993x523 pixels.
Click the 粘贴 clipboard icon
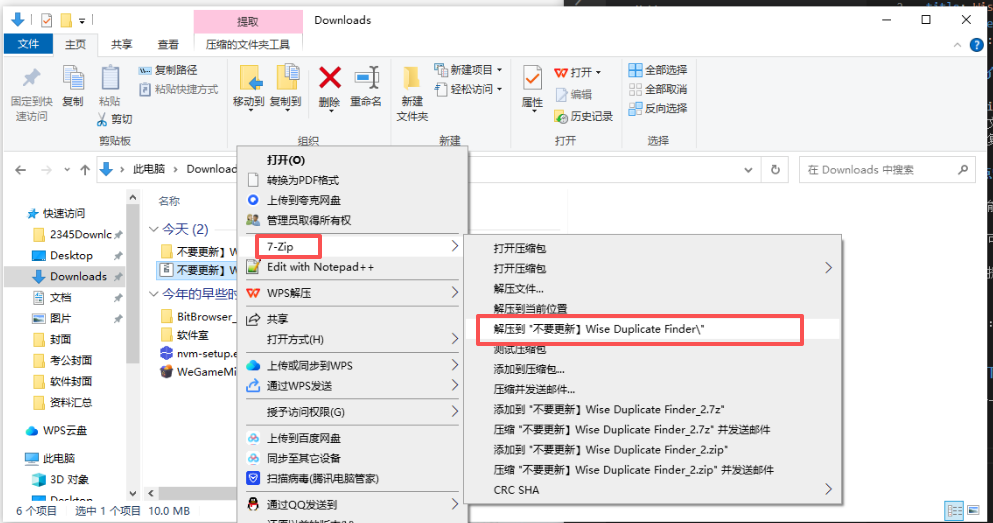pos(110,79)
